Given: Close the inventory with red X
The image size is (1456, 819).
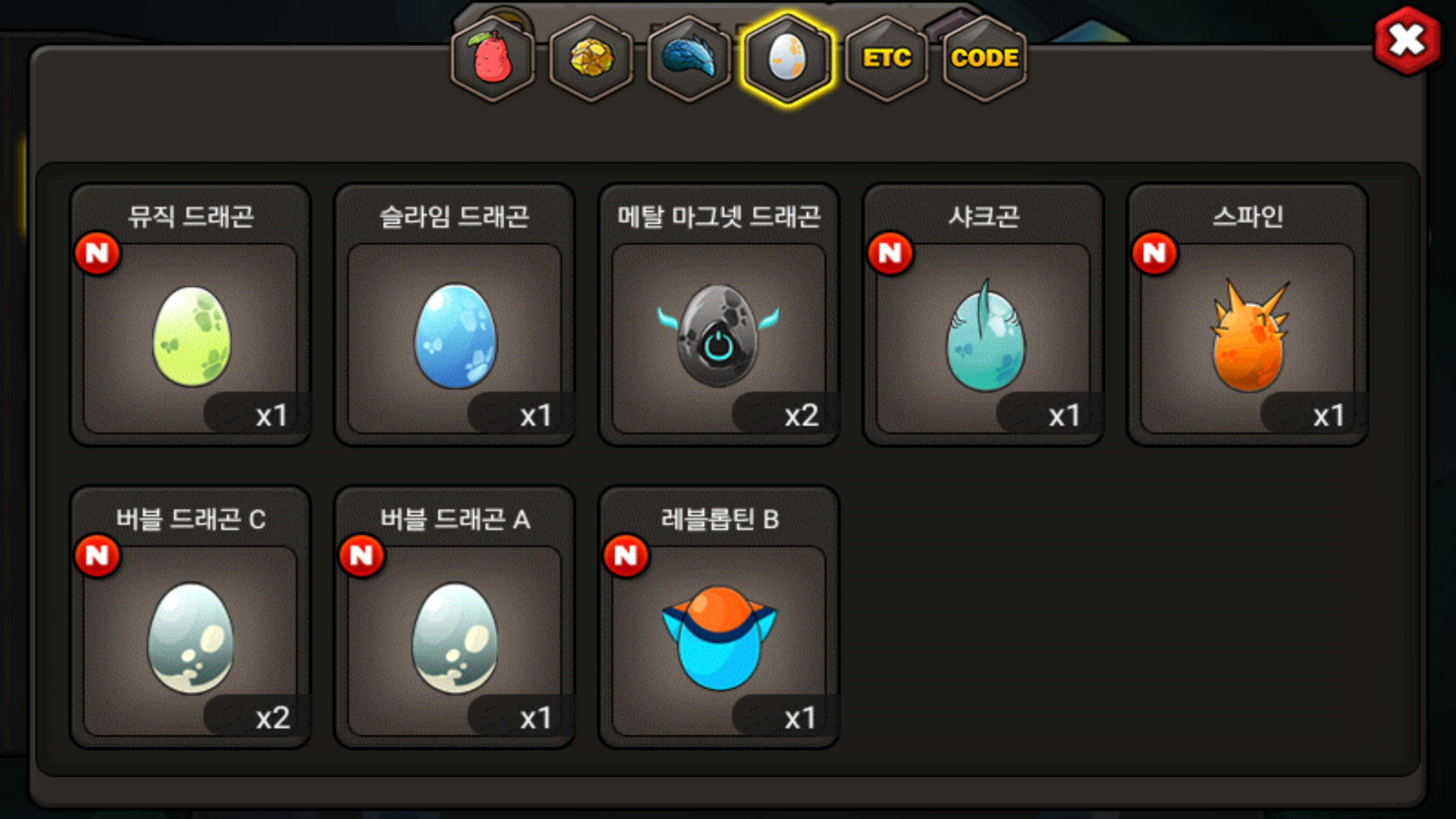Looking at the screenshot, I should (1407, 41).
